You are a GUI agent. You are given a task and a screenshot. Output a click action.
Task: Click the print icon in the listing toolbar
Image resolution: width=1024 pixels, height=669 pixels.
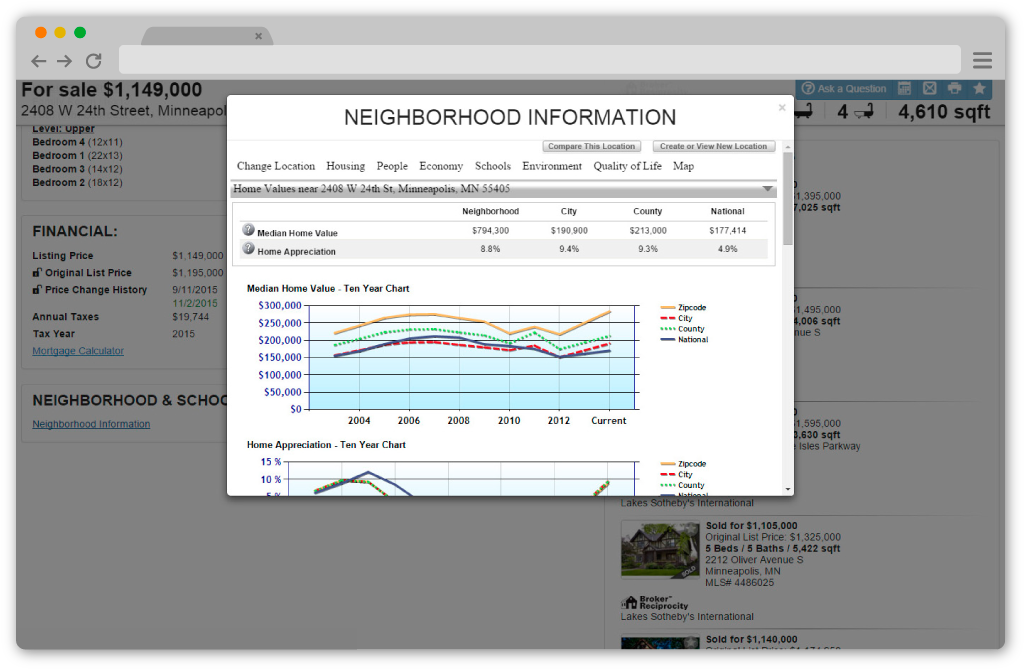coord(955,89)
